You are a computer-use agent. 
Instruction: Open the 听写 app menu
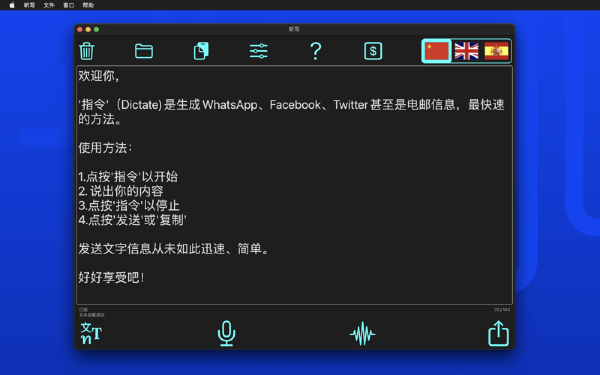coord(29,5)
